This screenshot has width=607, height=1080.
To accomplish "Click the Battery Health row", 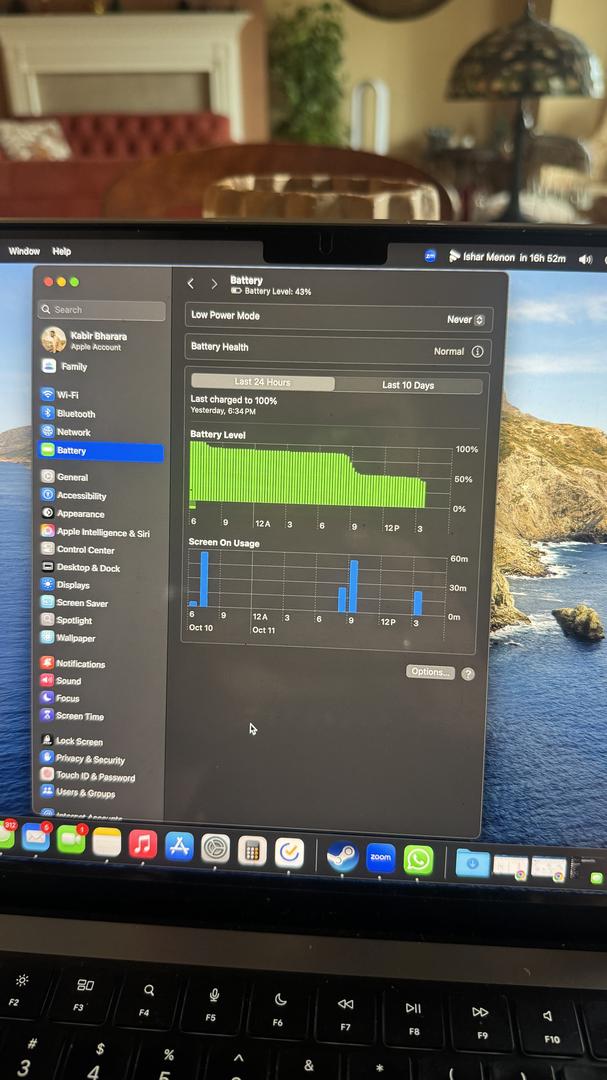I will coord(338,349).
